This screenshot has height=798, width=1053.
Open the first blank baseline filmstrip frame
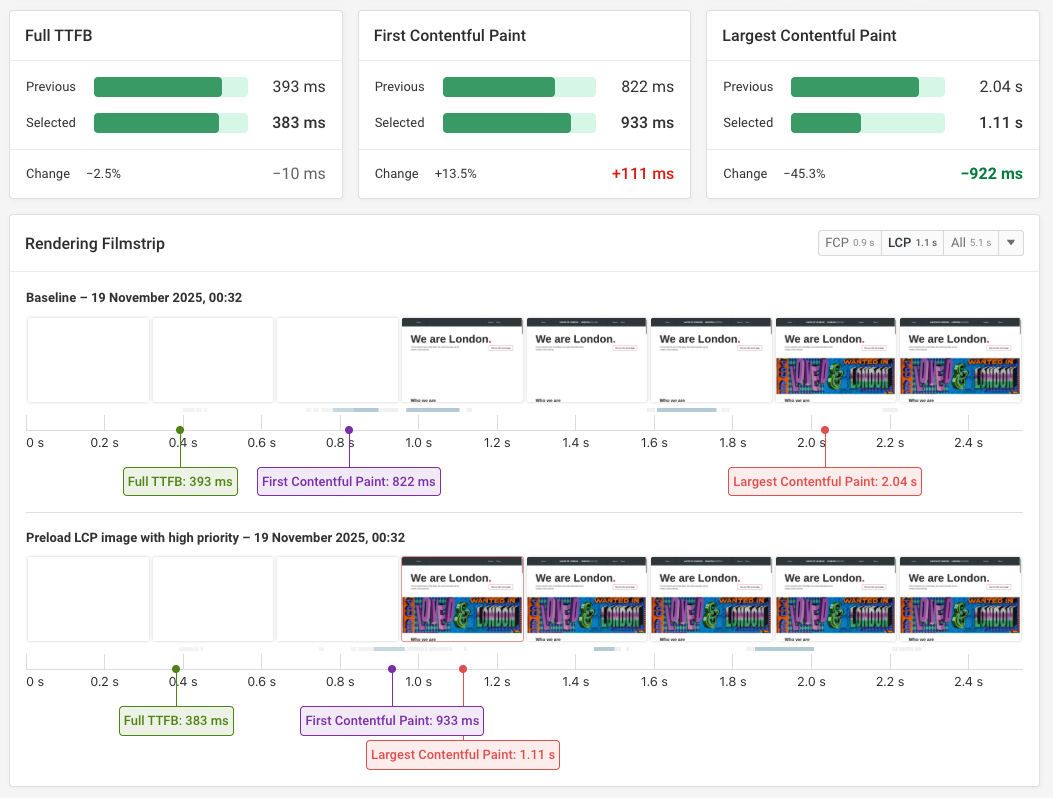[88, 360]
